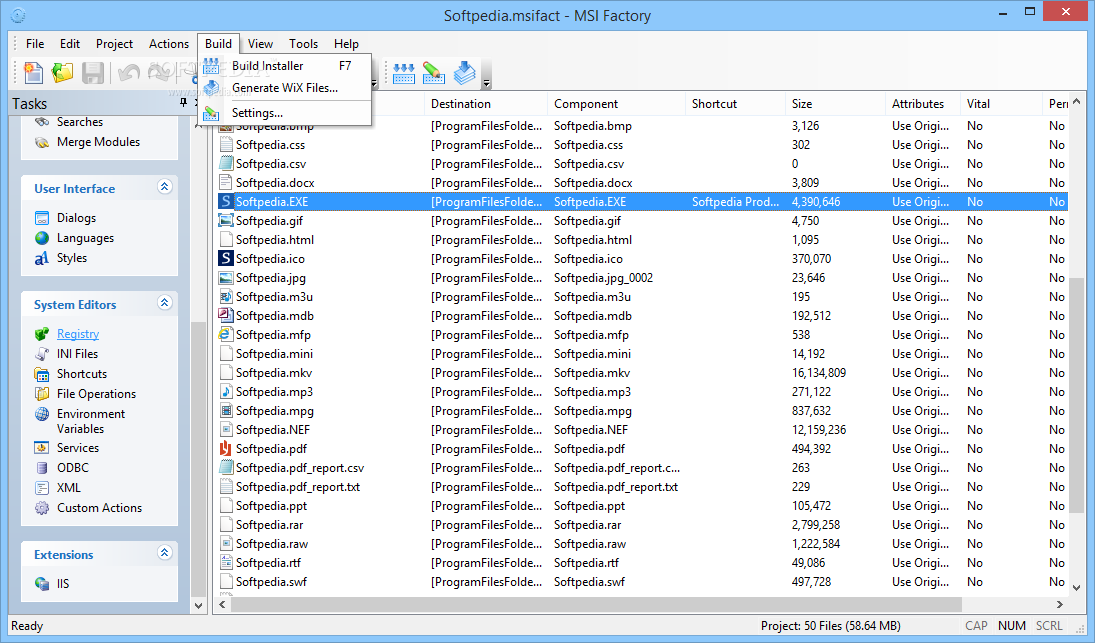Click the XML document icon
The image size is (1095, 643).
tap(42, 488)
